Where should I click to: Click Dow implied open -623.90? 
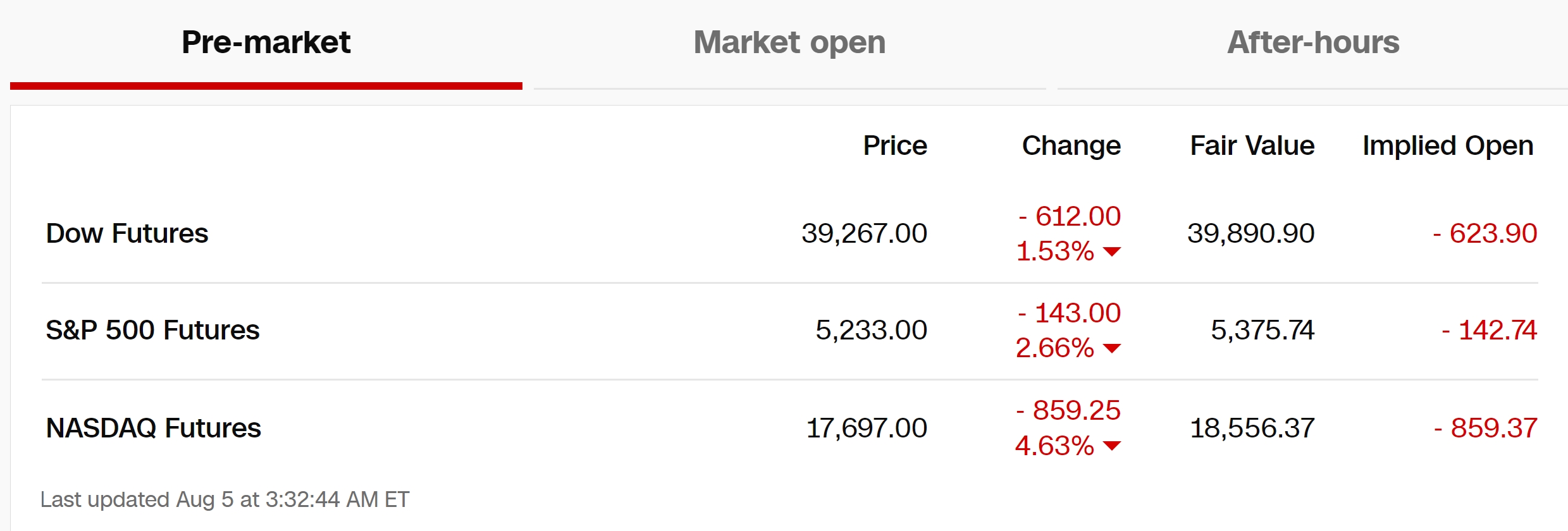pos(1485,234)
